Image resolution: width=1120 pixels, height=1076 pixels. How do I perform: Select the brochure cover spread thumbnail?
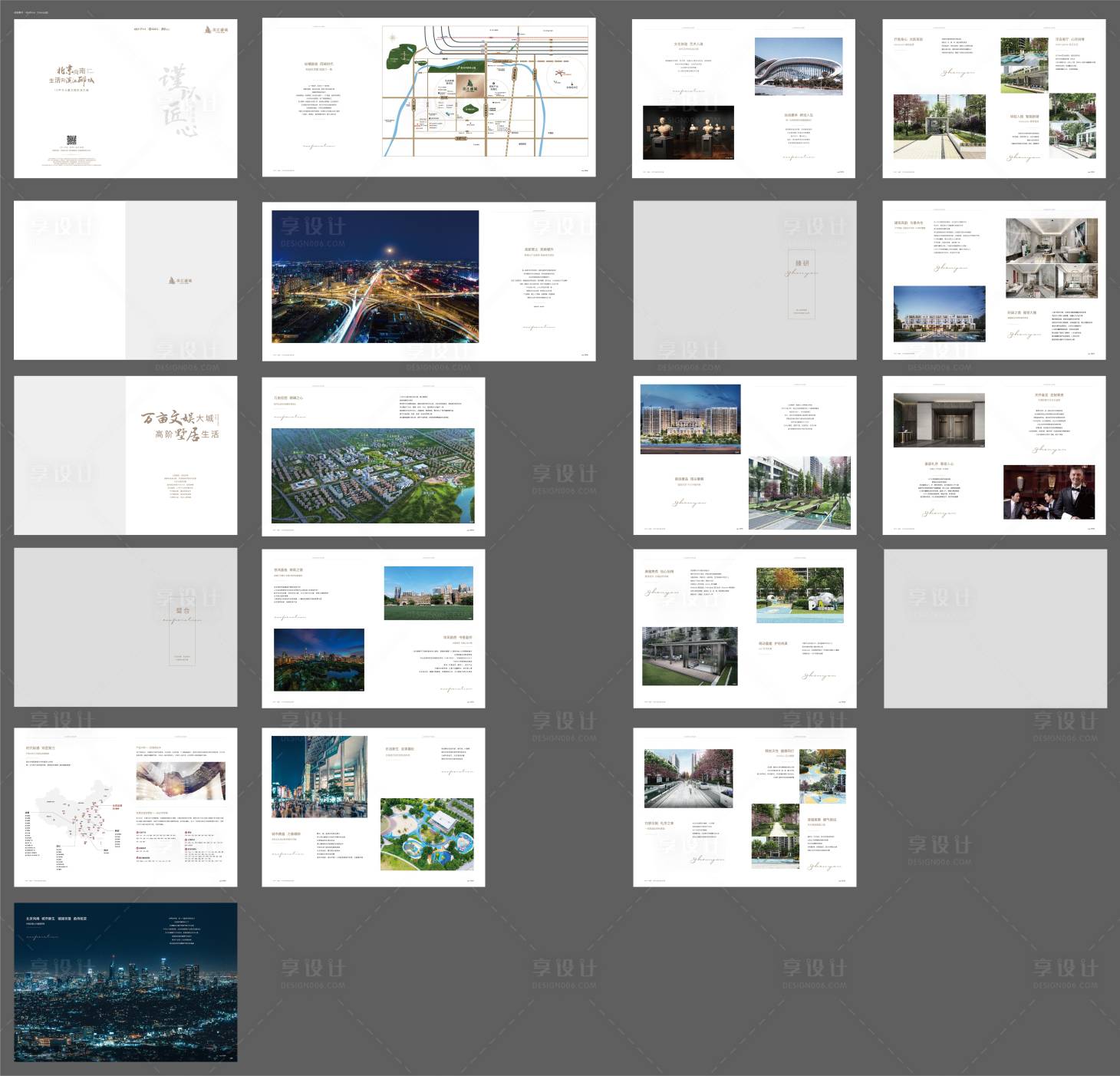(x=126, y=98)
